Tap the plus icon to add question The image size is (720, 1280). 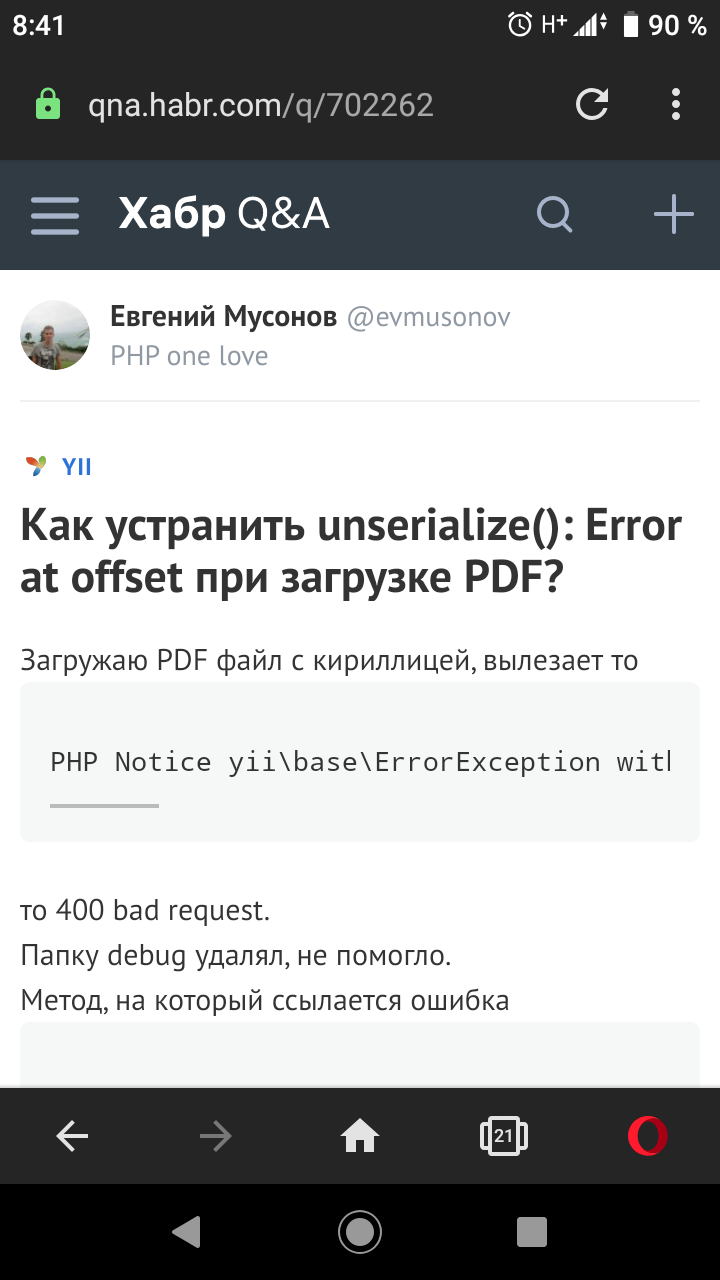click(x=673, y=214)
